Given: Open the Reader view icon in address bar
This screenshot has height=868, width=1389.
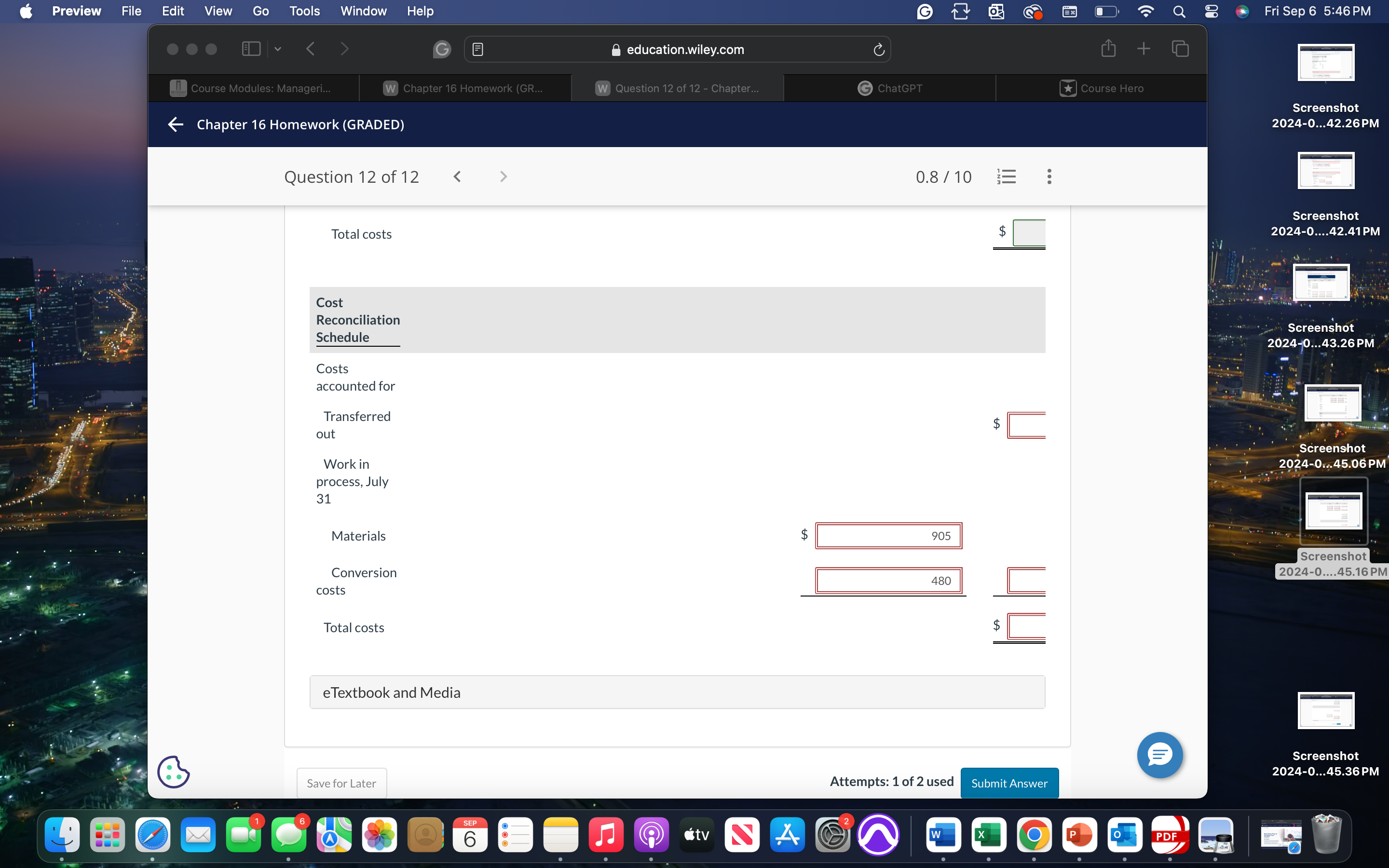Looking at the screenshot, I should [477, 50].
